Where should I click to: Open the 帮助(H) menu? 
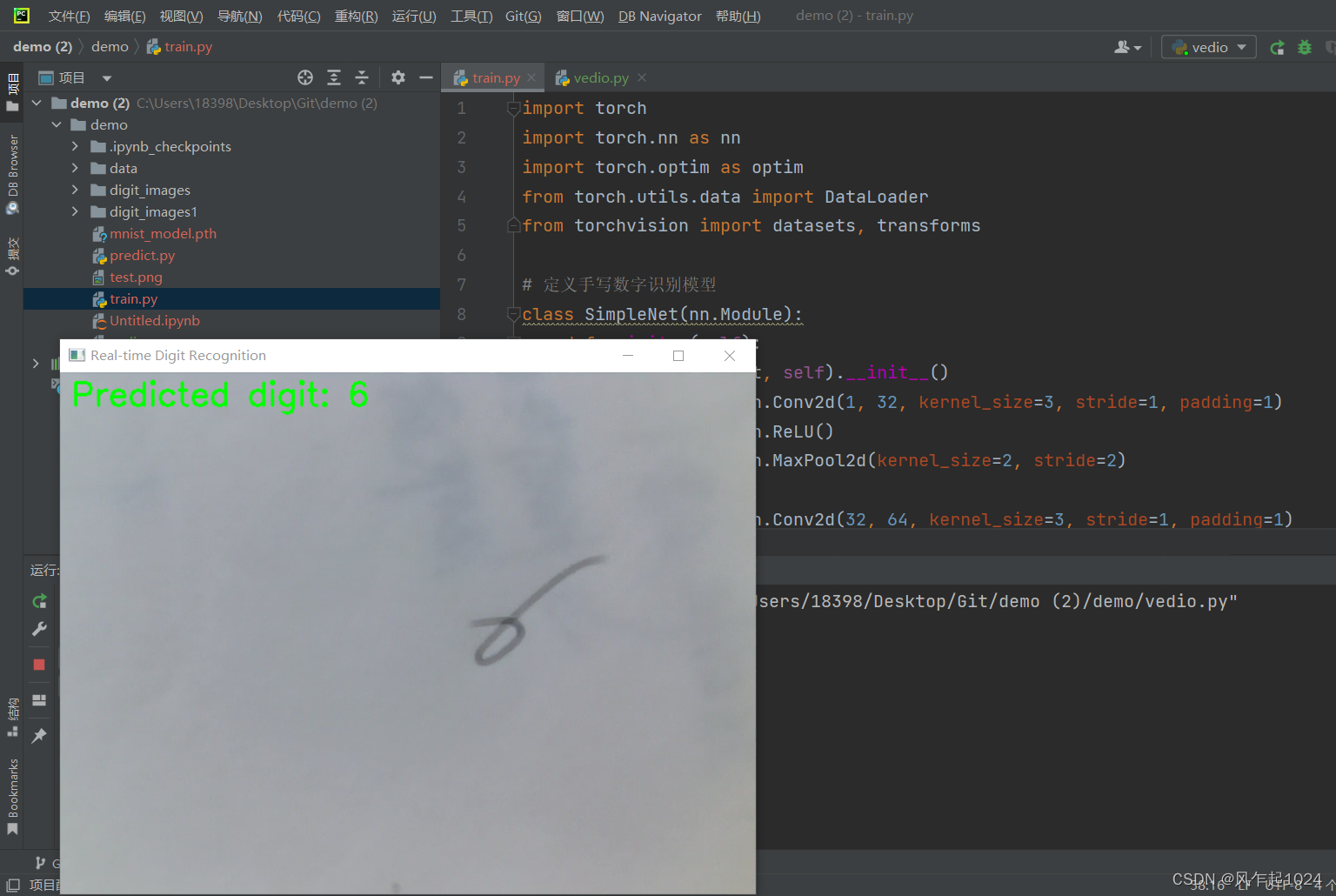(x=738, y=16)
